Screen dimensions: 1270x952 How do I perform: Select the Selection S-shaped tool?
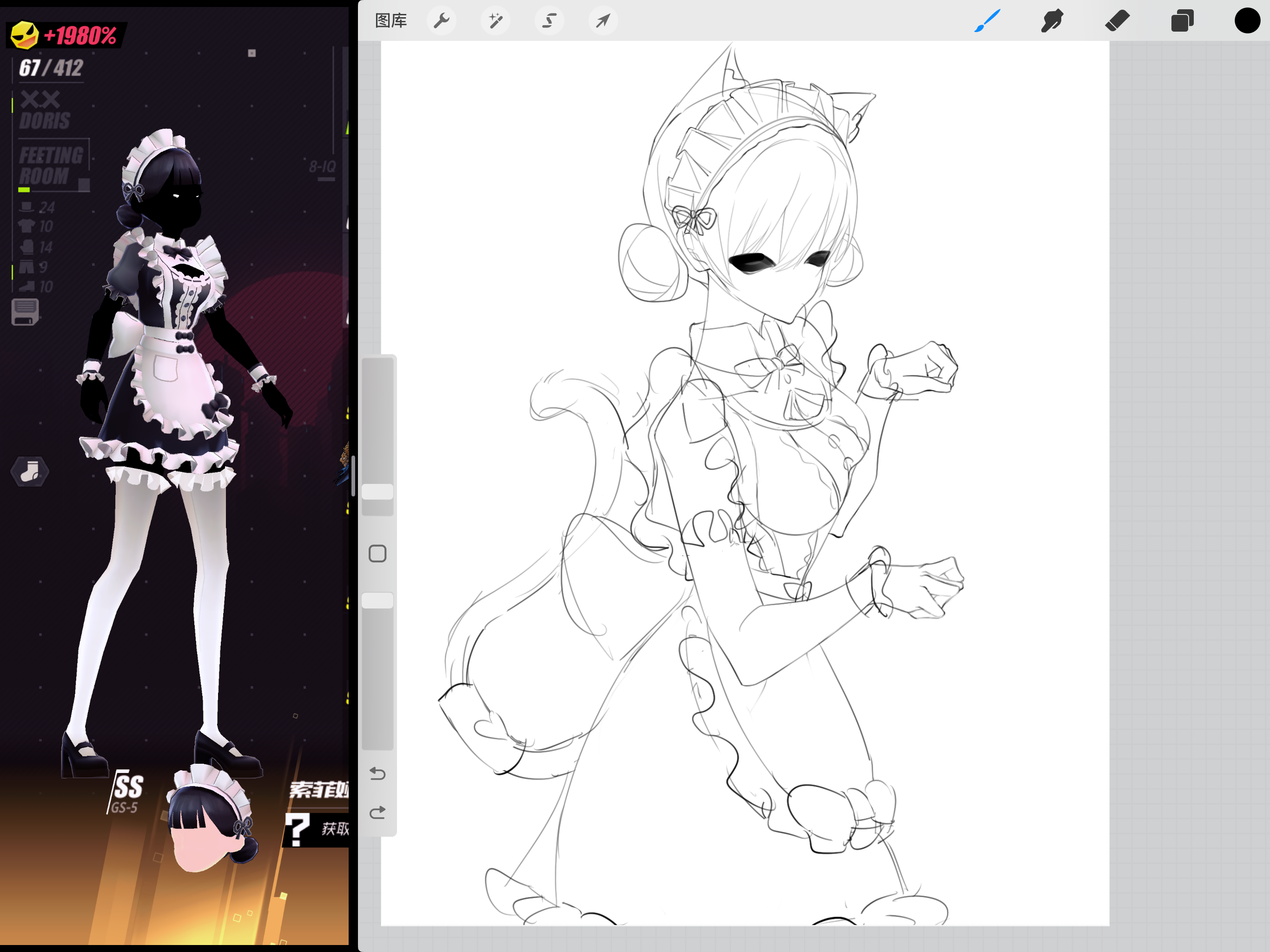pos(549,20)
